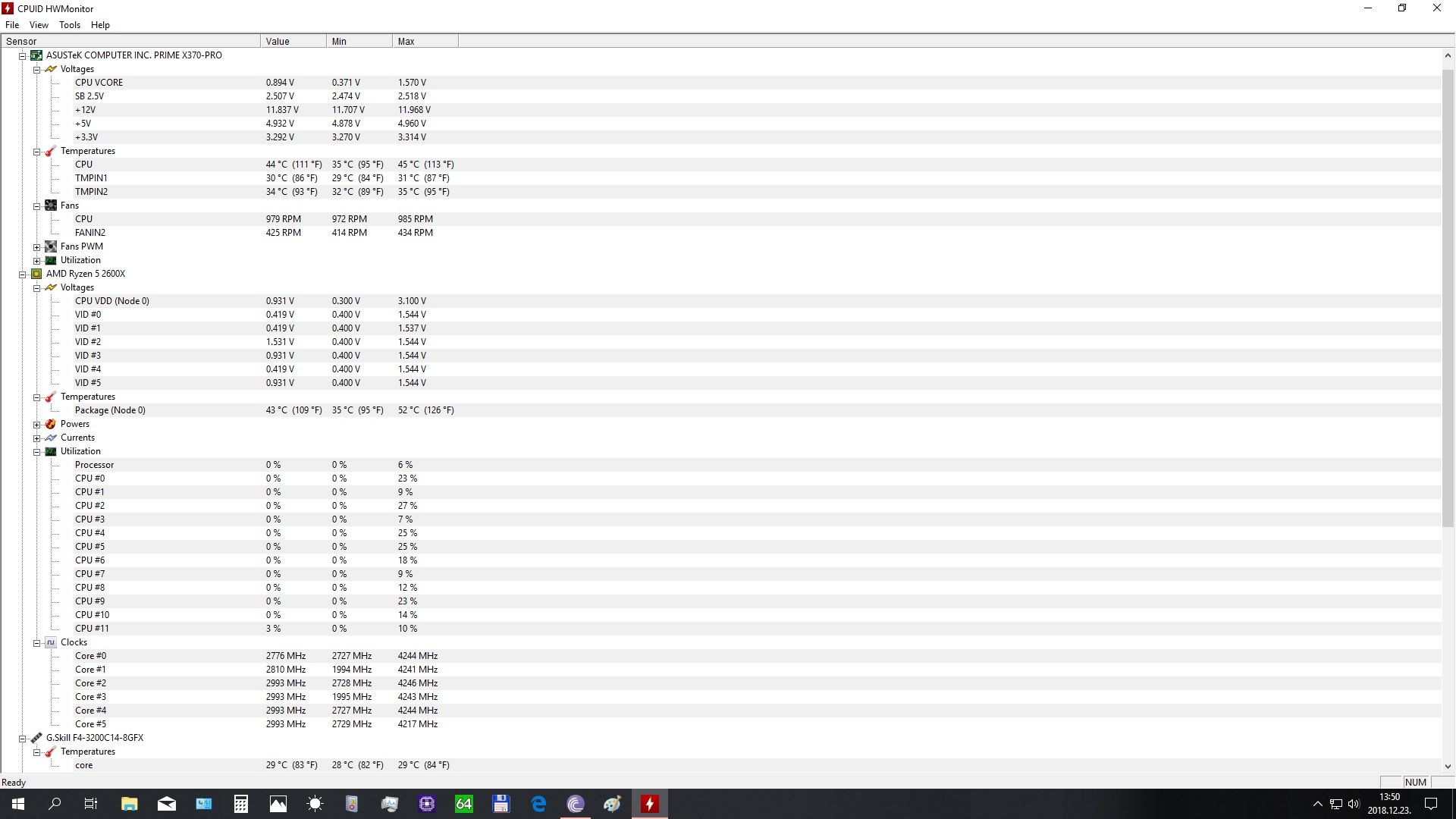Click the fan icon next to Fans

51,206
